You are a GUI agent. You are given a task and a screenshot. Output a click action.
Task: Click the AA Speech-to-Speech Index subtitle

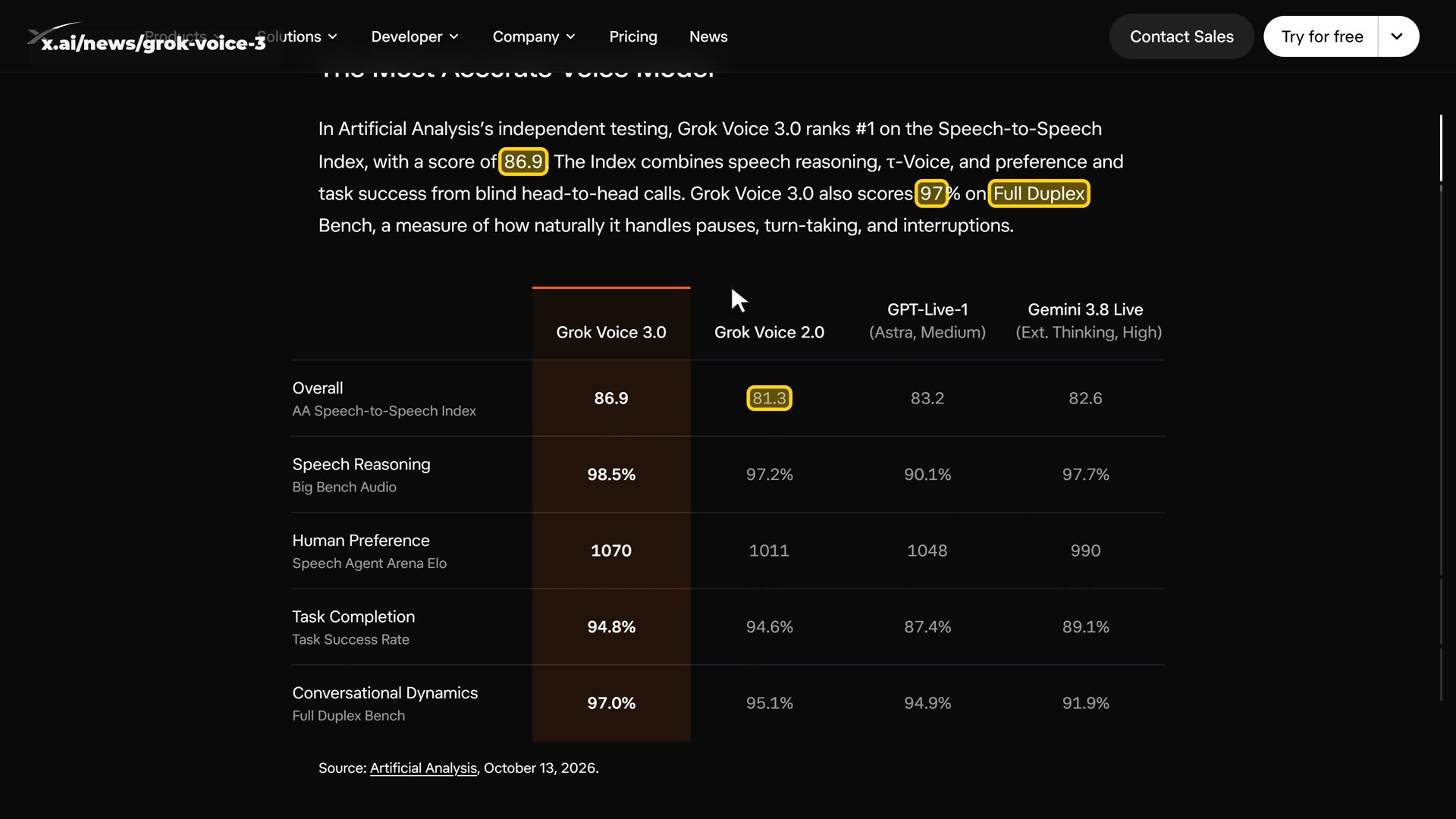384,411
